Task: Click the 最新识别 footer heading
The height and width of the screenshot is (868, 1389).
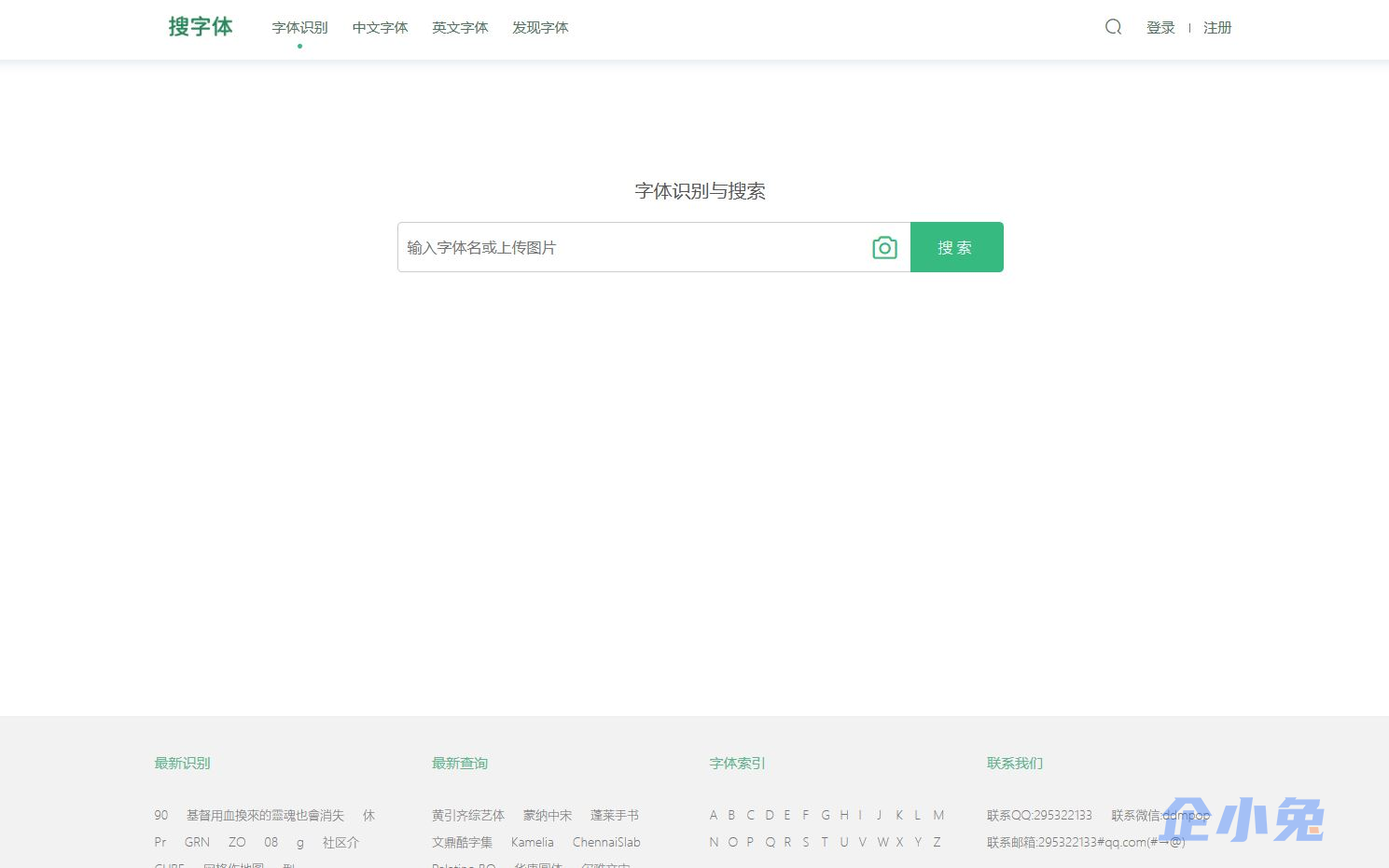Action: pos(182,764)
